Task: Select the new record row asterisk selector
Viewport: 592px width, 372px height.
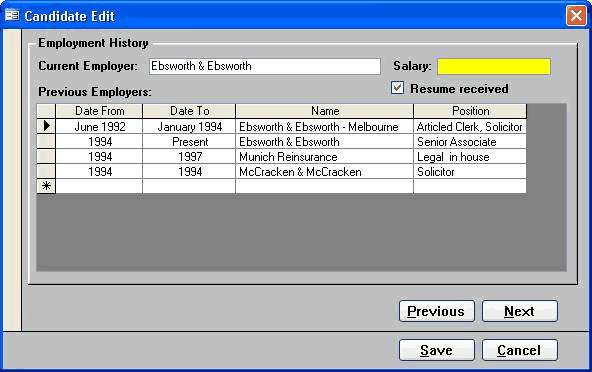Action: (x=46, y=186)
